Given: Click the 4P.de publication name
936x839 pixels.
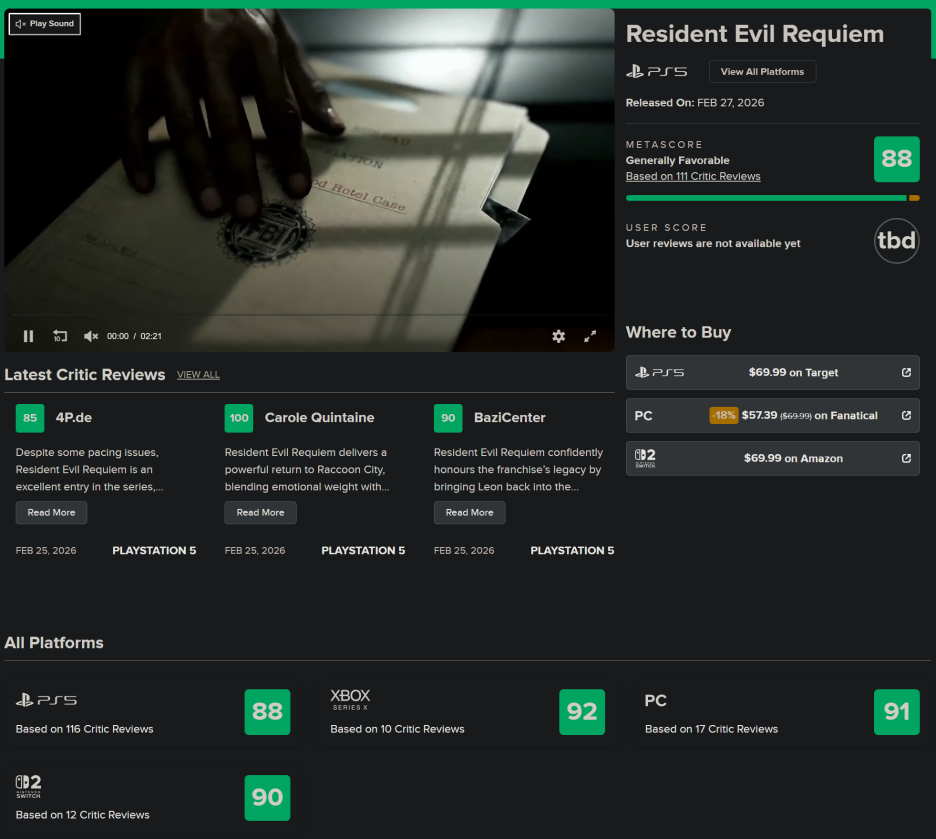Looking at the screenshot, I should 74,418.
